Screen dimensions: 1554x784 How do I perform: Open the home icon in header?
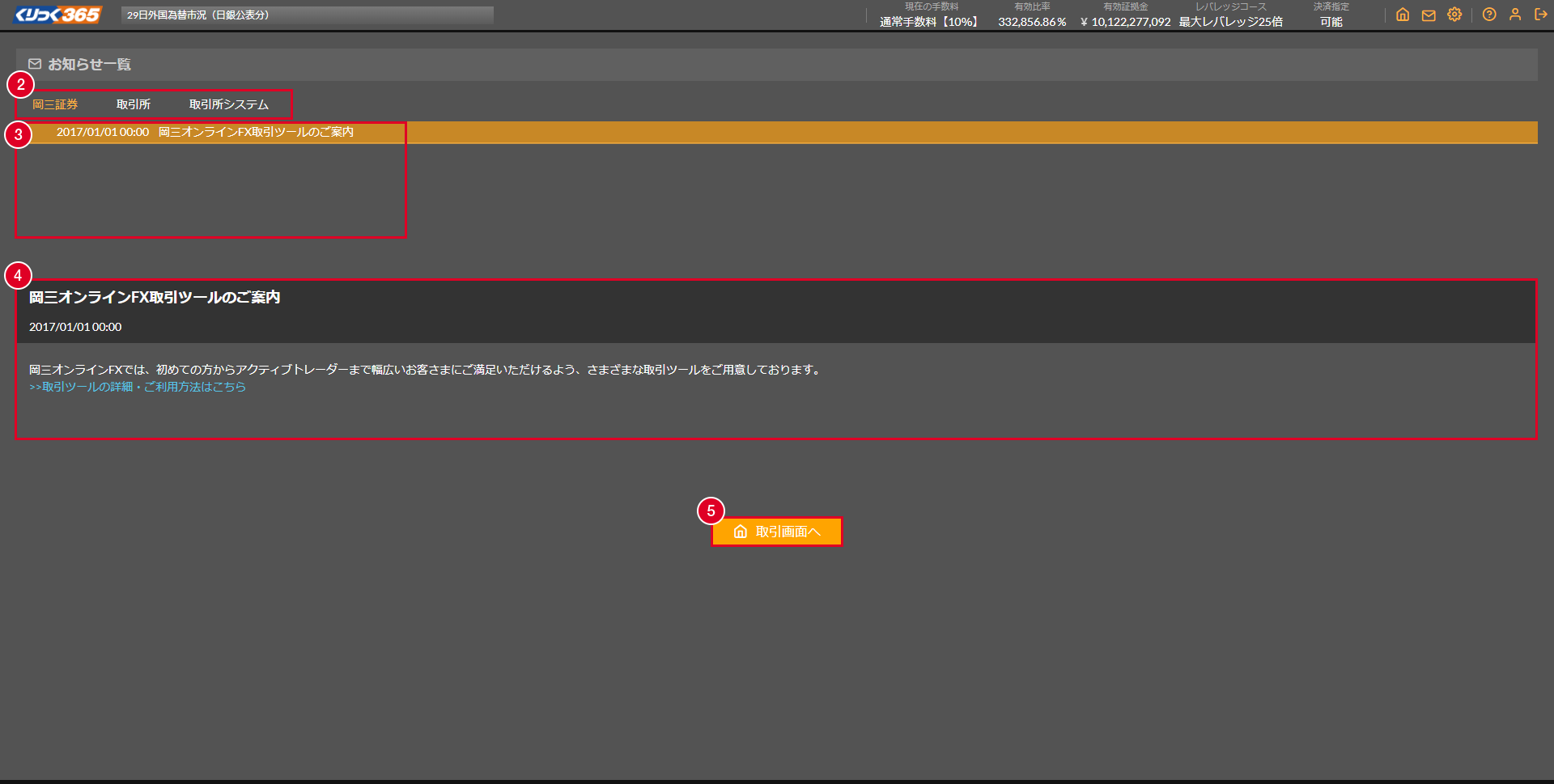tap(1403, 15)
